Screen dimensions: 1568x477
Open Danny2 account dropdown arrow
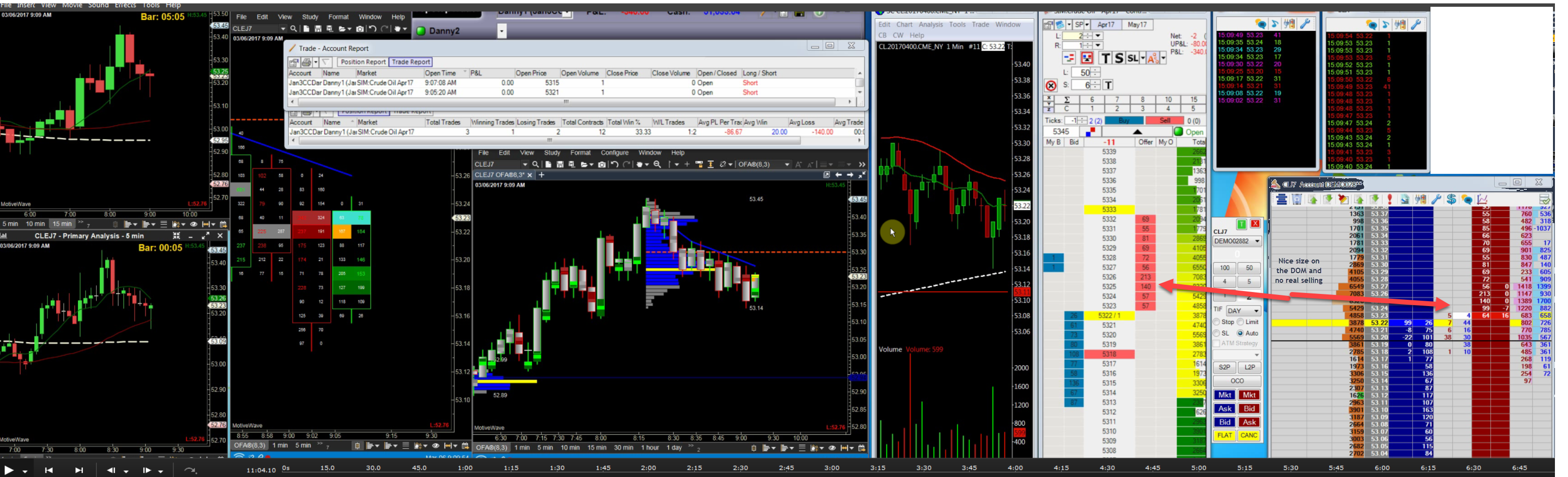(x=502, y=31)
